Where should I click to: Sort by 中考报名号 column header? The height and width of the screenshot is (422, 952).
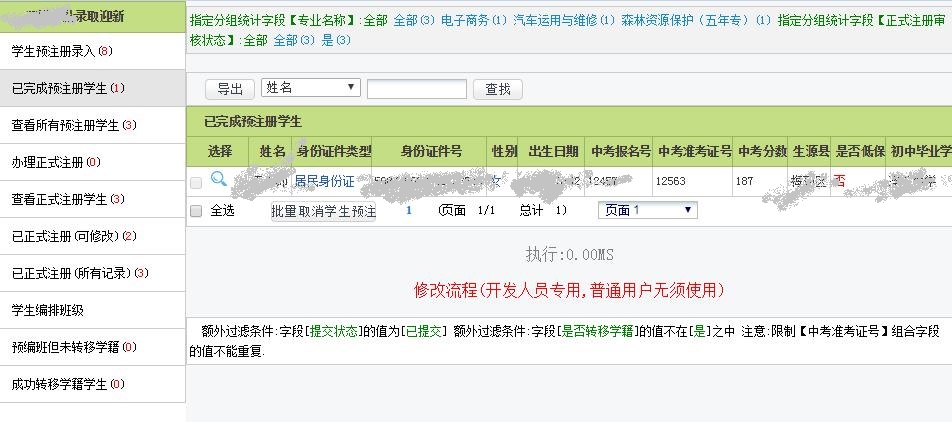coord(621,152)
